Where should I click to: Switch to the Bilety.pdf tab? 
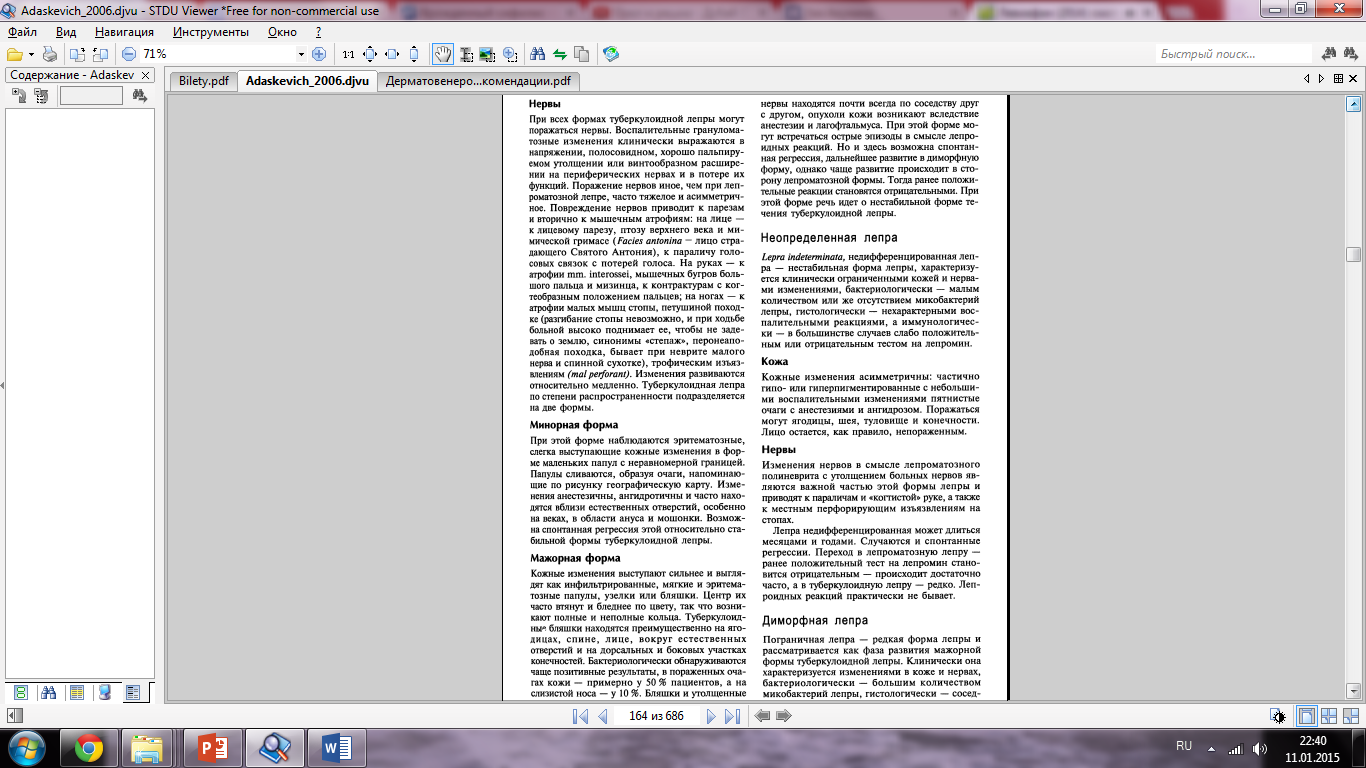point(203,81)
